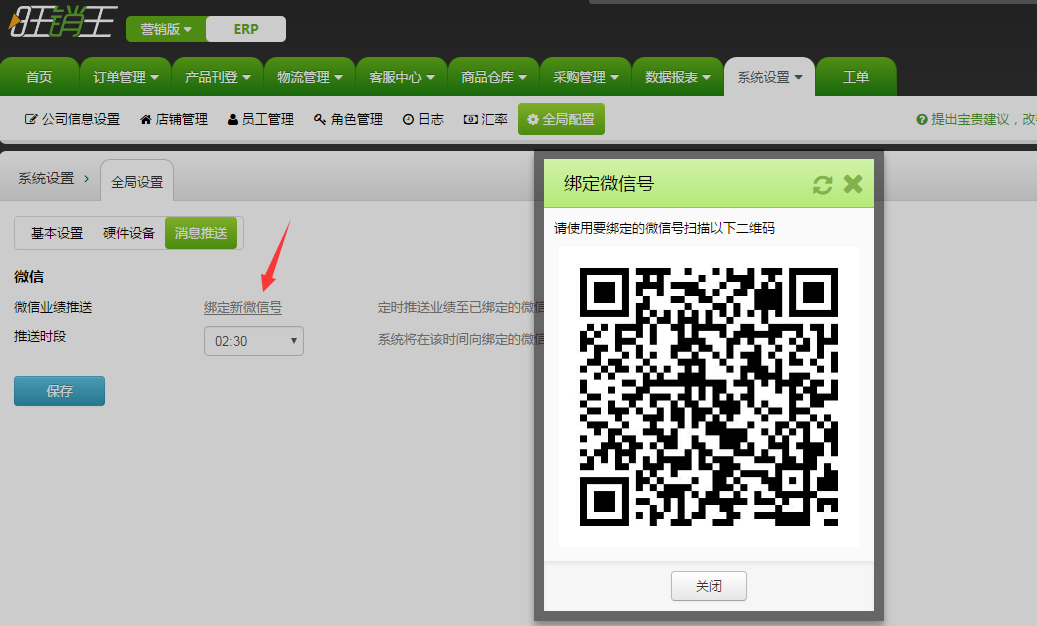The height and width of the screenshot is (626, 1037).
Task: Expand the 采购管理 menu
Action: click(585, 77)
